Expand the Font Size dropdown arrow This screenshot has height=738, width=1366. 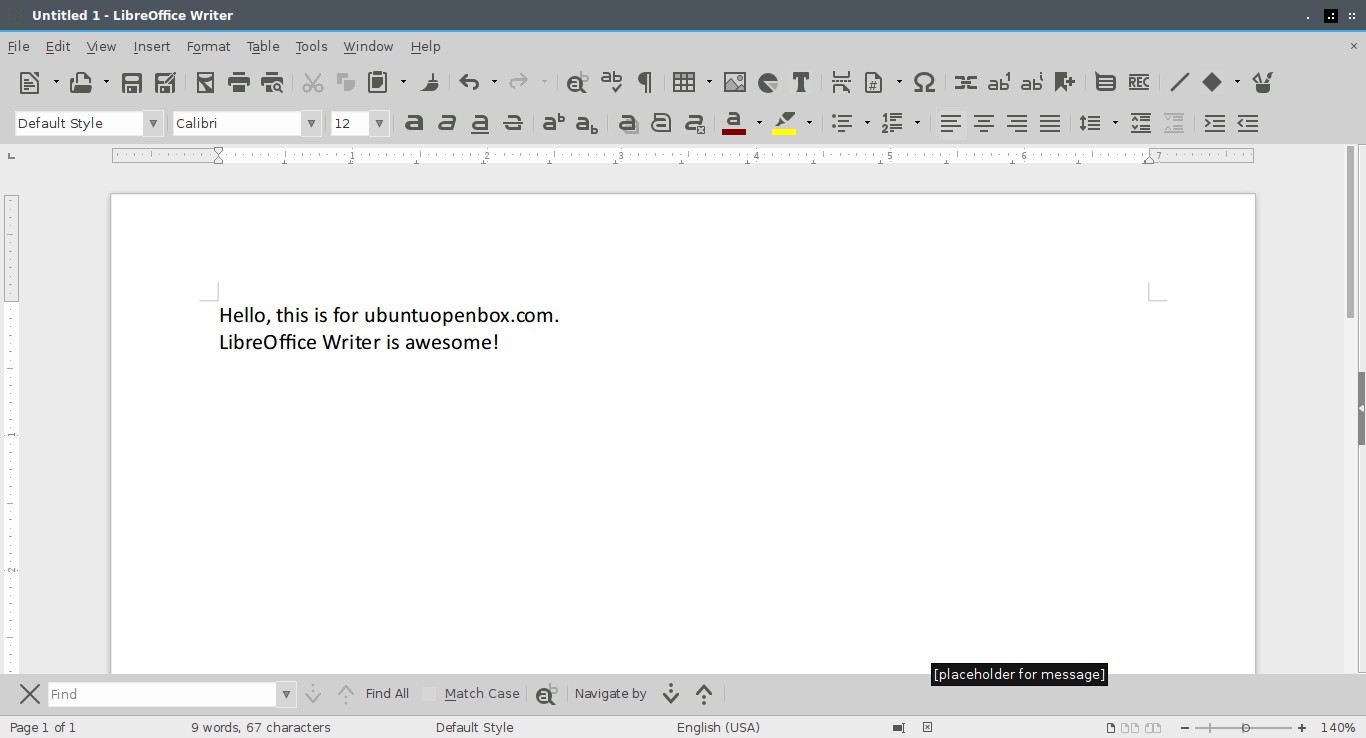(x=379, y=123)
